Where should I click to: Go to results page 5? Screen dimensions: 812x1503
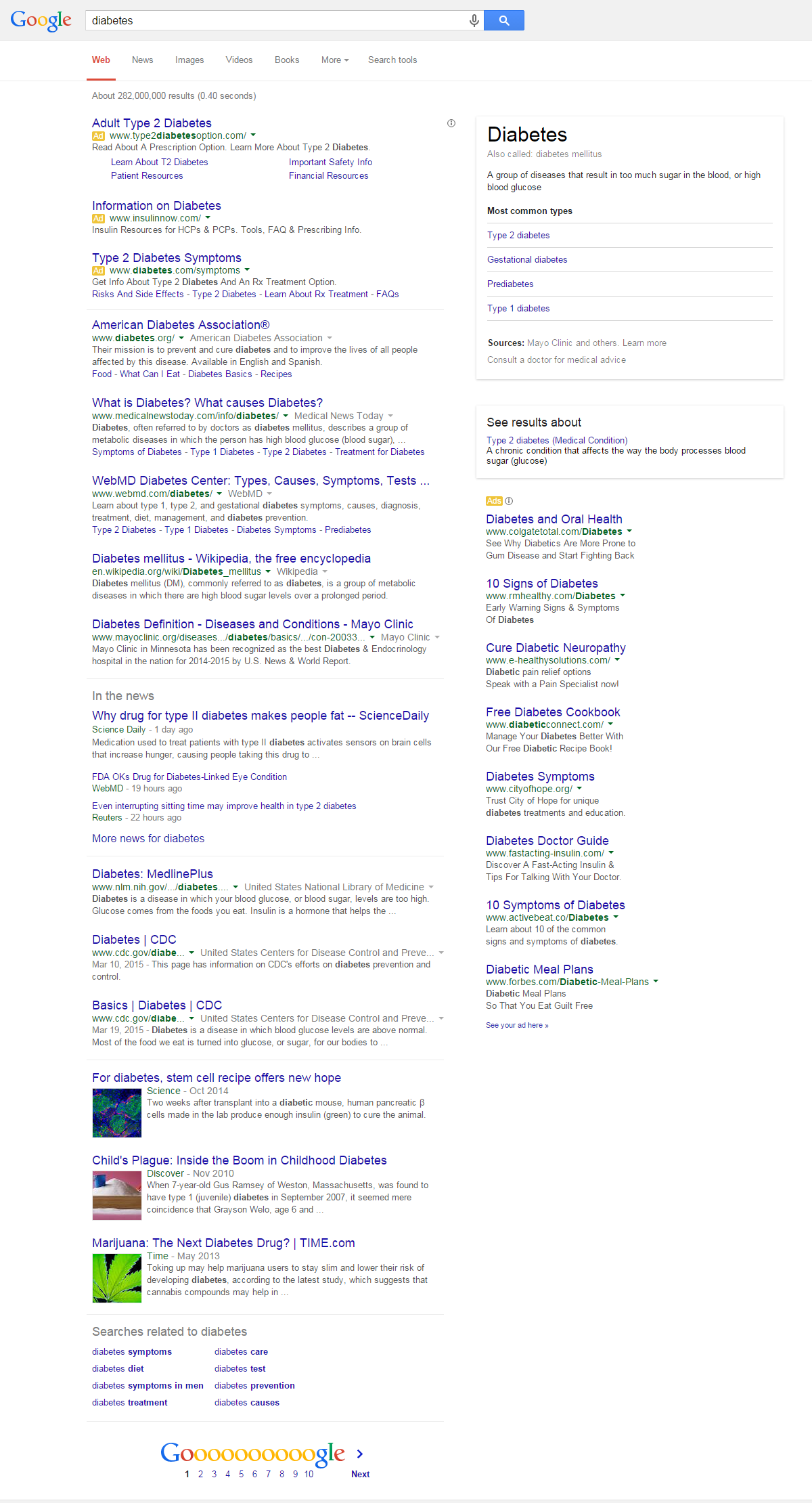point(241,1474)
